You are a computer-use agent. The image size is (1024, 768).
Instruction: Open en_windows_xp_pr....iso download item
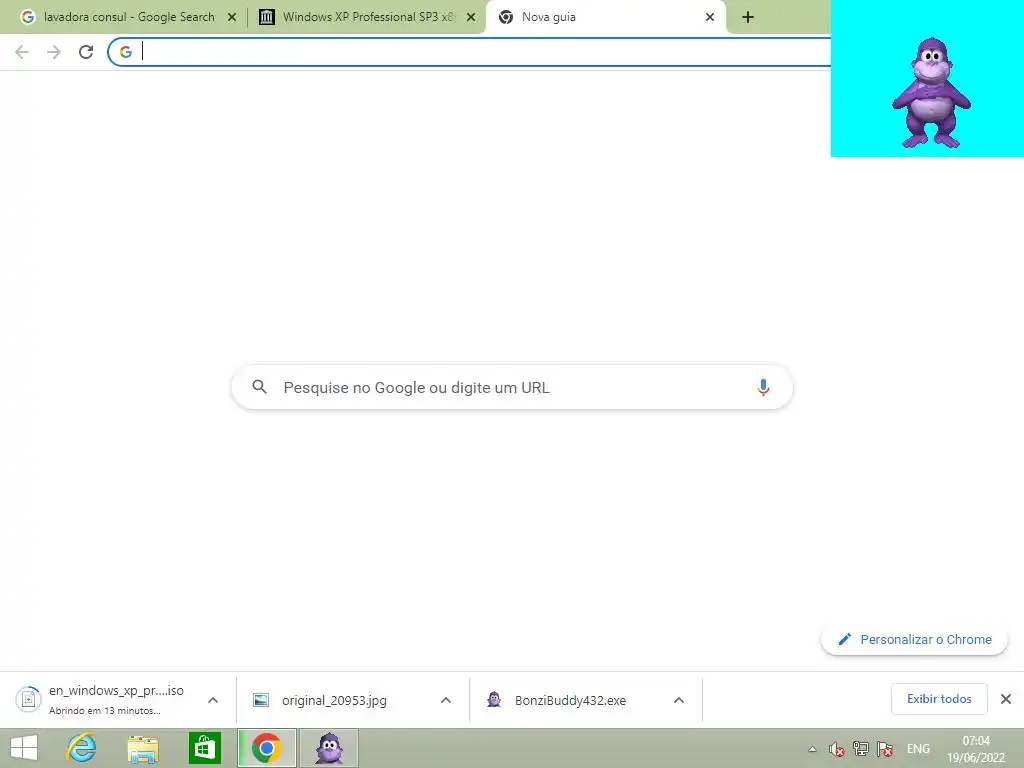pyautogui.click(x=118, y=699)
